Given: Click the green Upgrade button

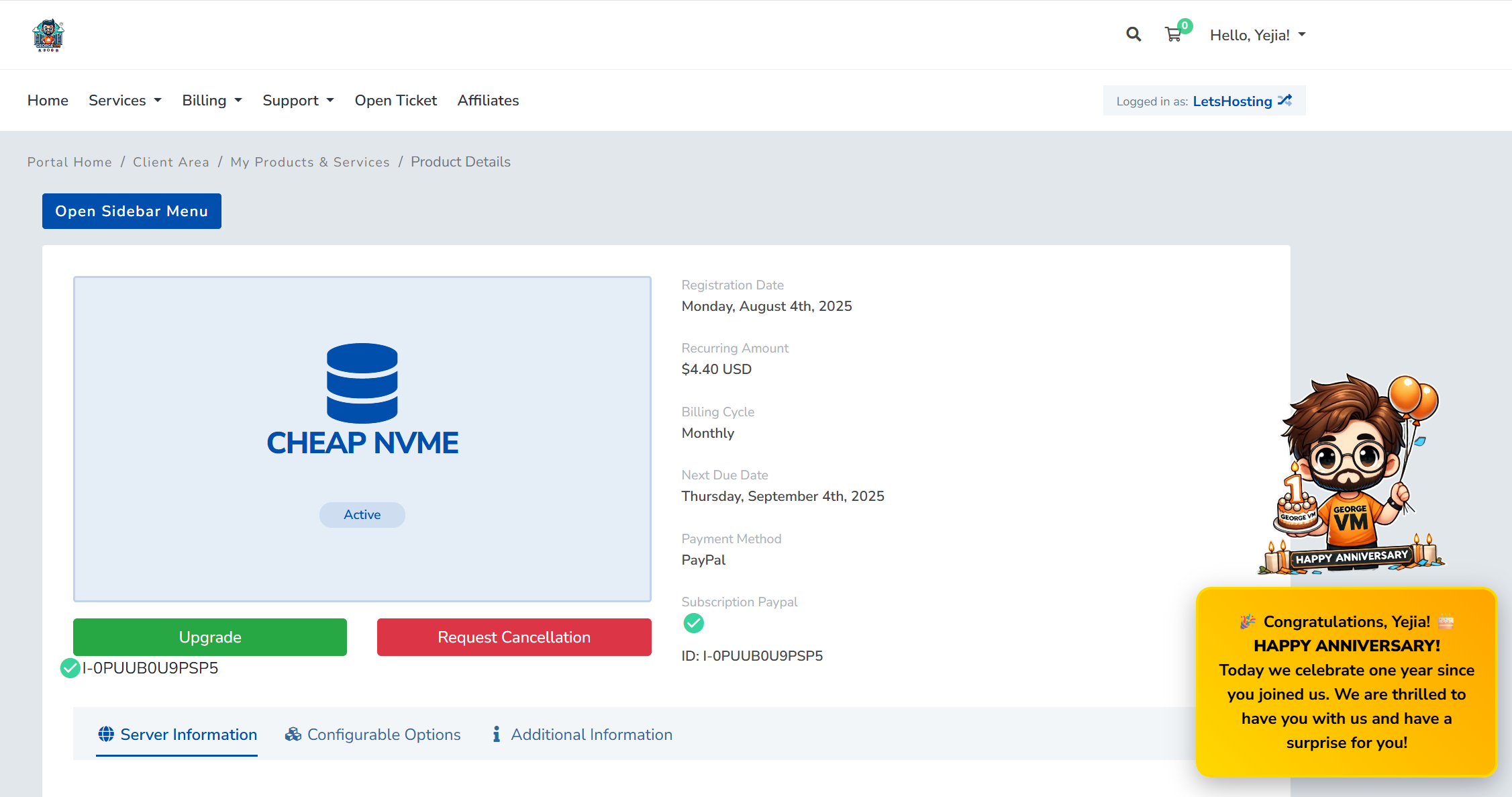Looking at the screenshot, I should pyautogui.click(x=210, y=637).
